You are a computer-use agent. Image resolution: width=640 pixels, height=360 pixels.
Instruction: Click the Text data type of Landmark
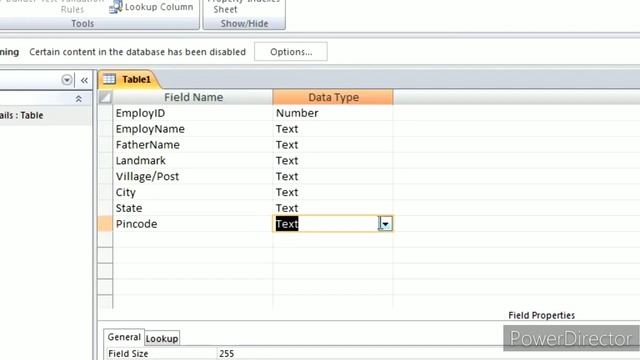click(333, 160)
